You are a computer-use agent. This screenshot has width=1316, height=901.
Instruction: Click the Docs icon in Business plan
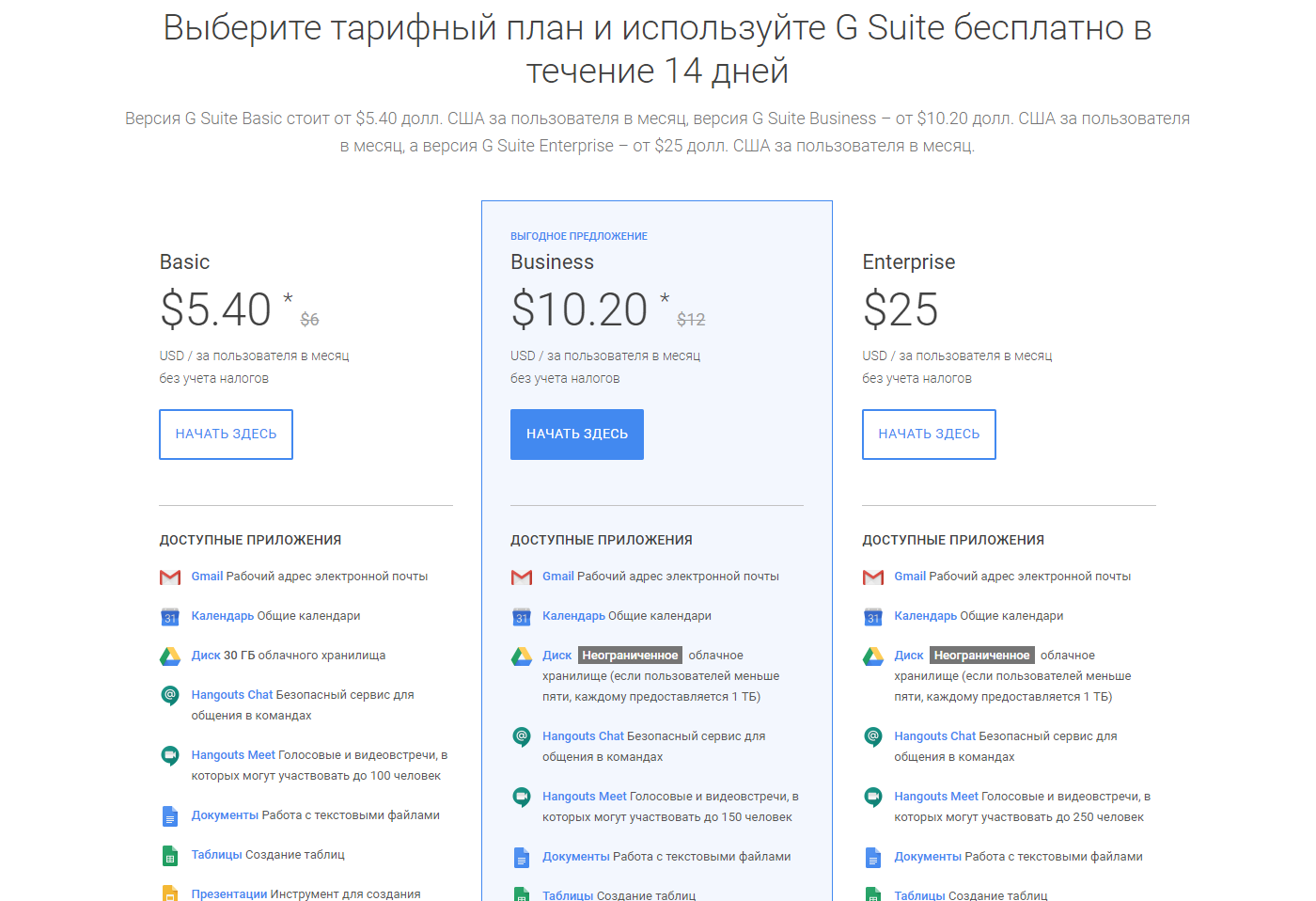click(x=522, y=858)
